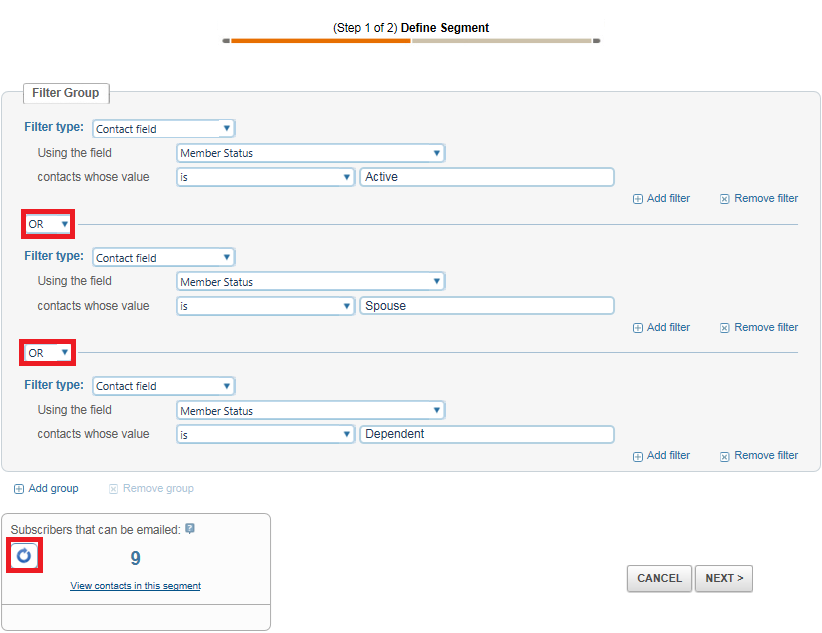This screenshot has width=822, height=633.
Task: Remove the filter with value Dependent
Action: 758,455
